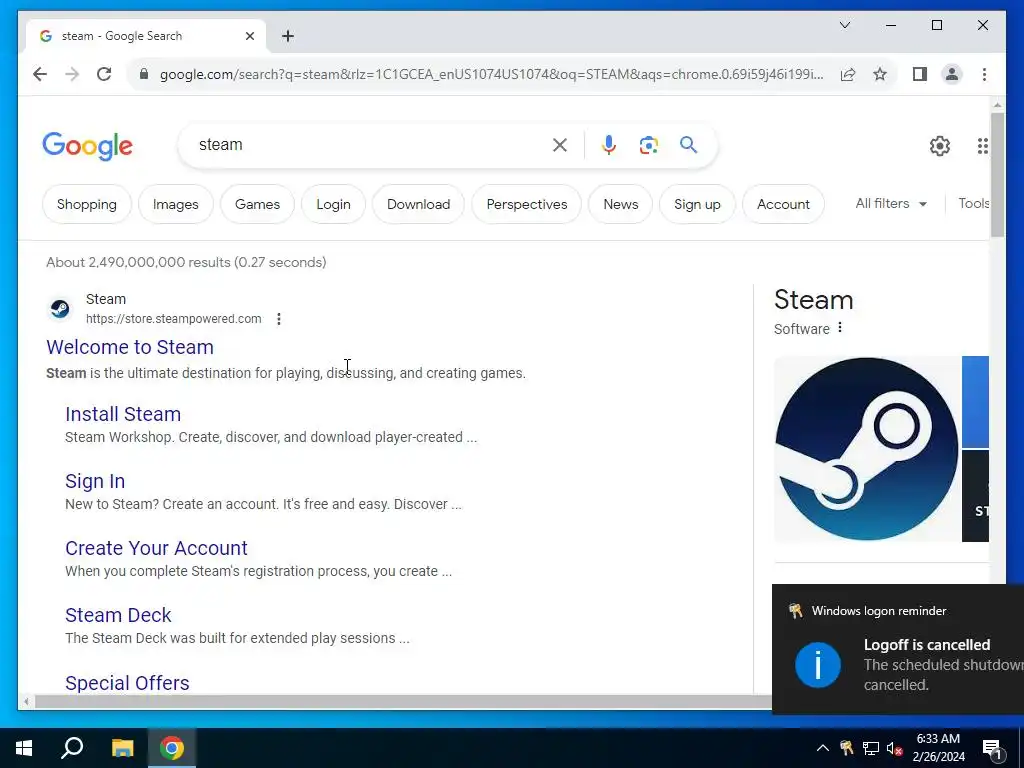Start voice search with the microphone icon
The height and width of the screenshot is (768, 1024).
pos(609,145)
